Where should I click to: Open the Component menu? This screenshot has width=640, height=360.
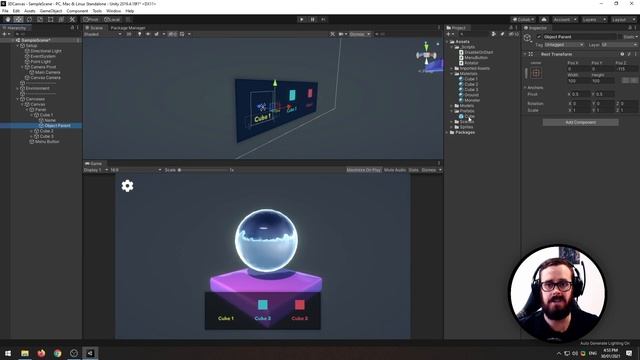click(77, 11)
